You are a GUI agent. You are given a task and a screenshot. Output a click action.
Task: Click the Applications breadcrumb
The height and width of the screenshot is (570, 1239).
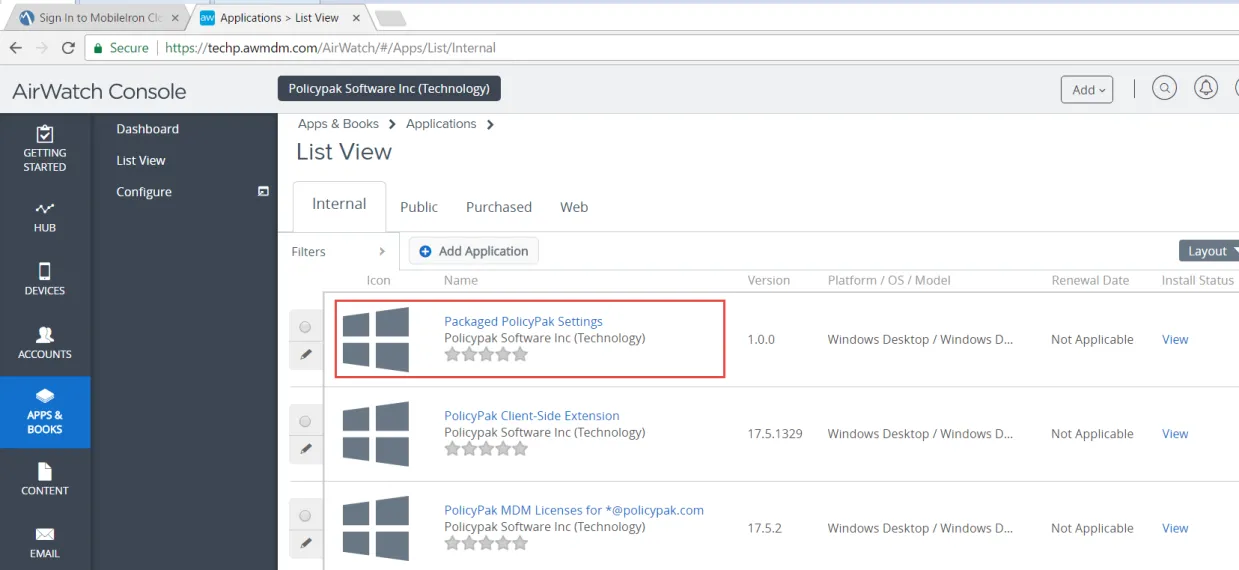tap(441, 124)
